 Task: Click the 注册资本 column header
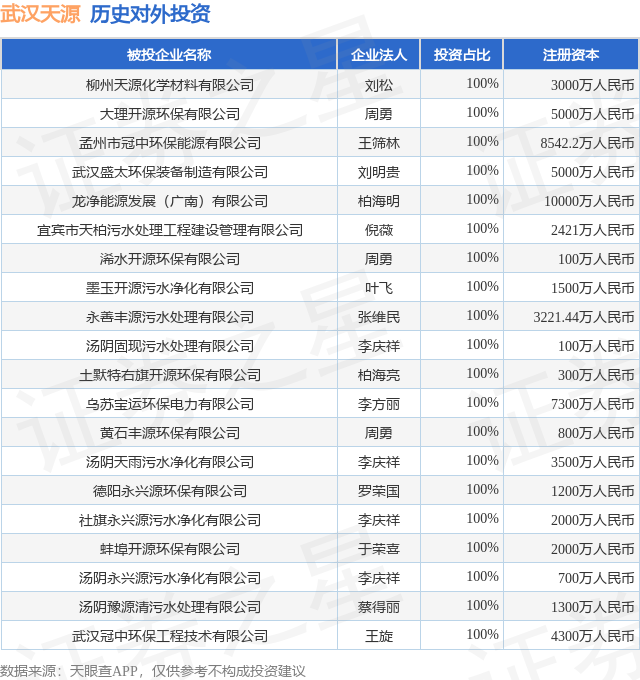pos(571,55)
